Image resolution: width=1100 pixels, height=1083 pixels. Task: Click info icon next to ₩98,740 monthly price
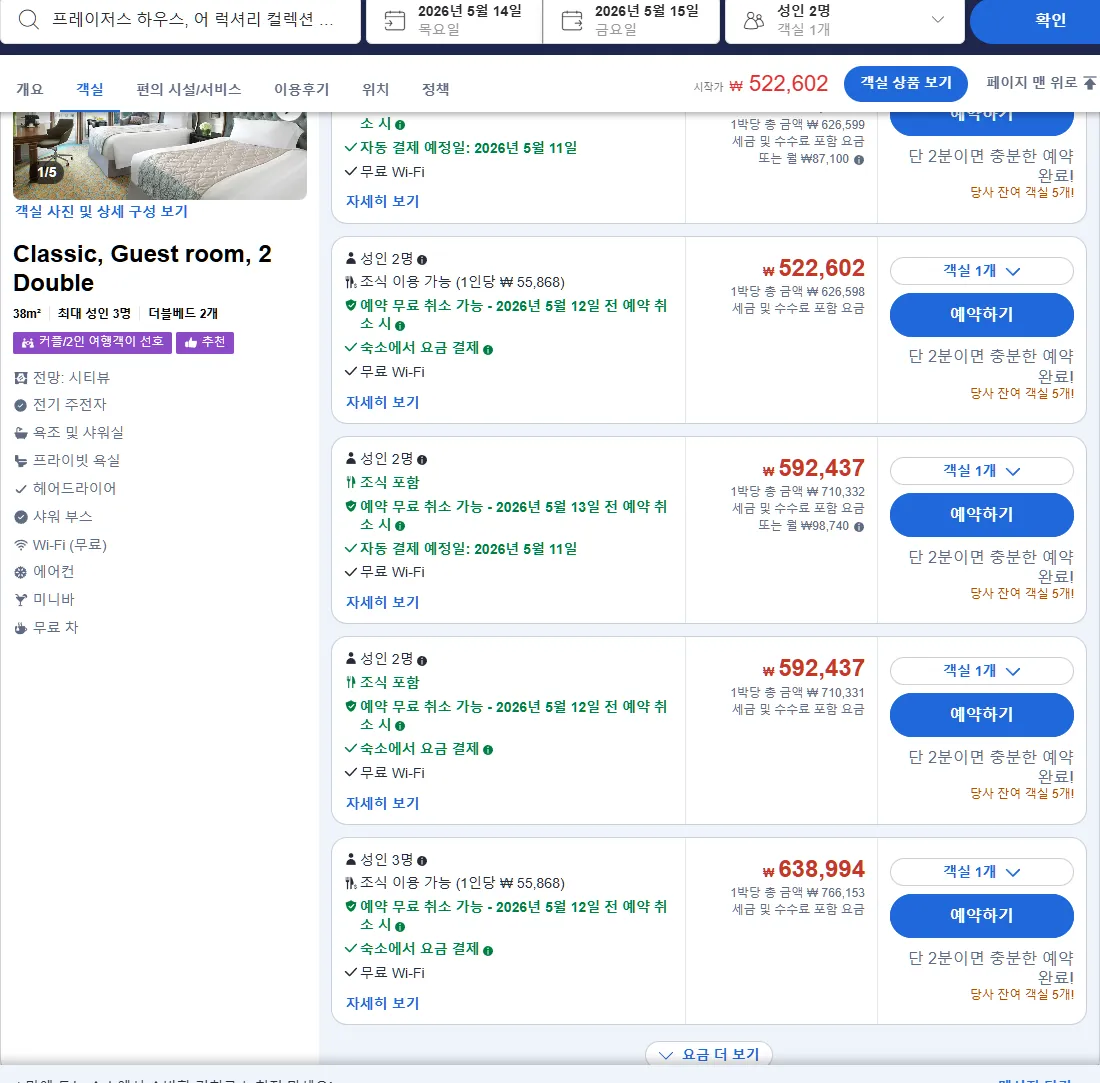click(859, 527)
